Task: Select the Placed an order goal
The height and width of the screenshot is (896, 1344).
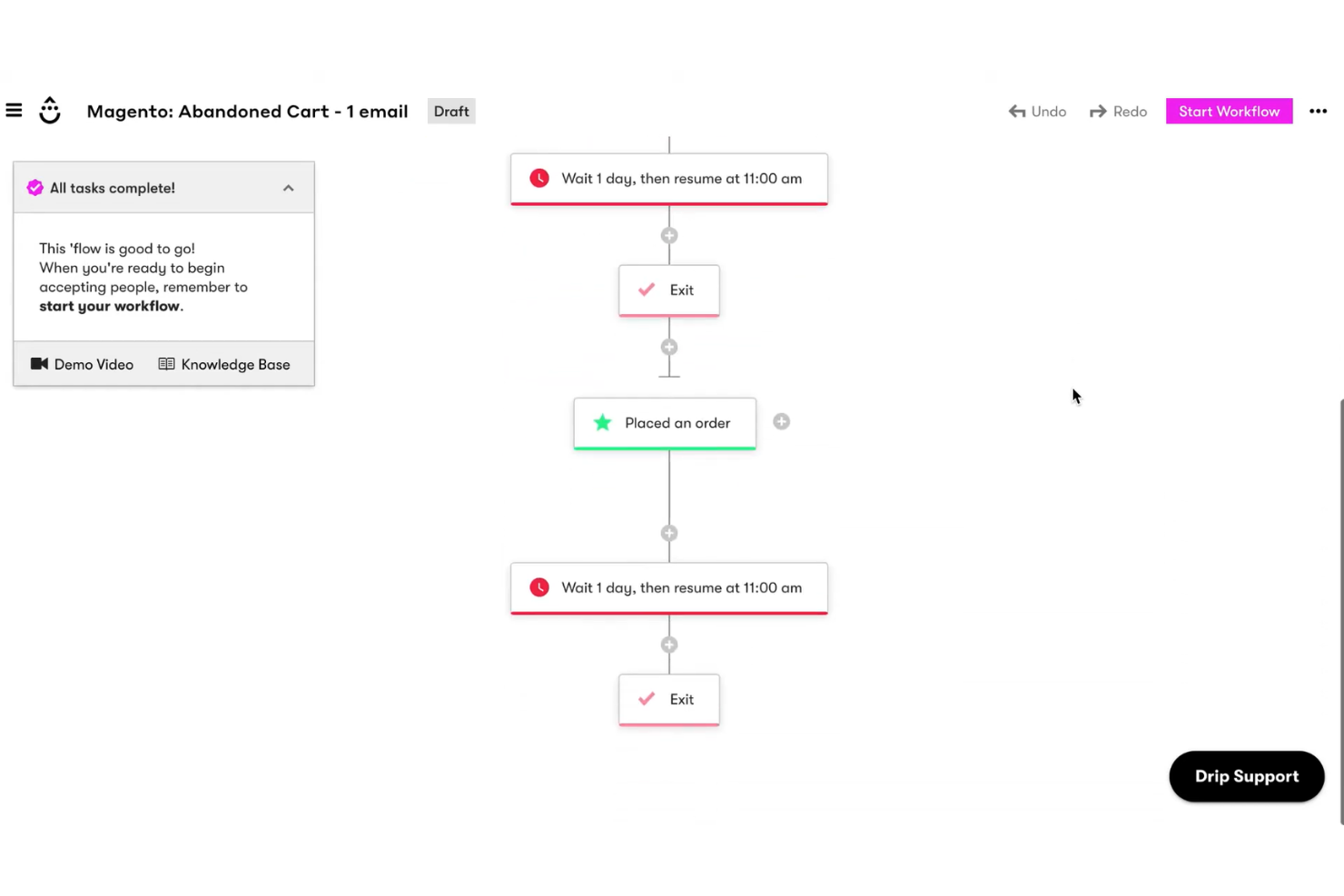Action: click(x=665, y=423)
